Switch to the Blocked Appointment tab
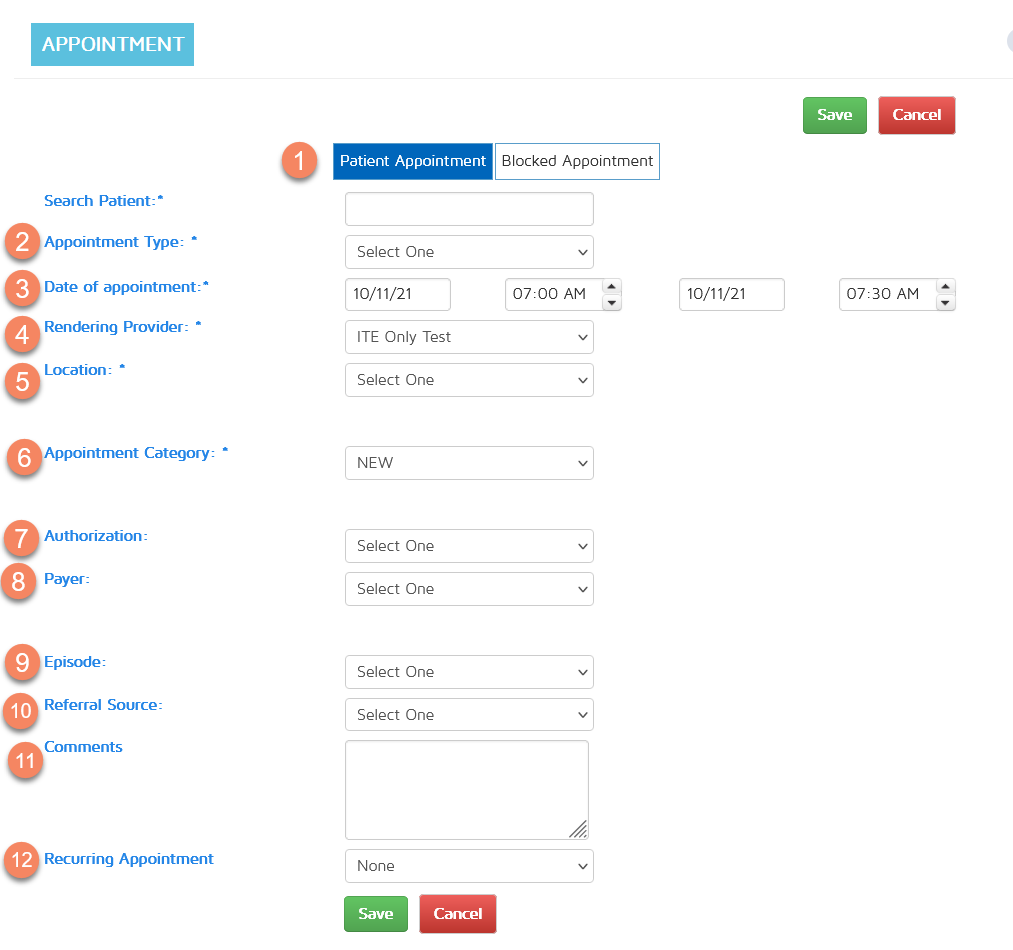 [x=577, y=161]
